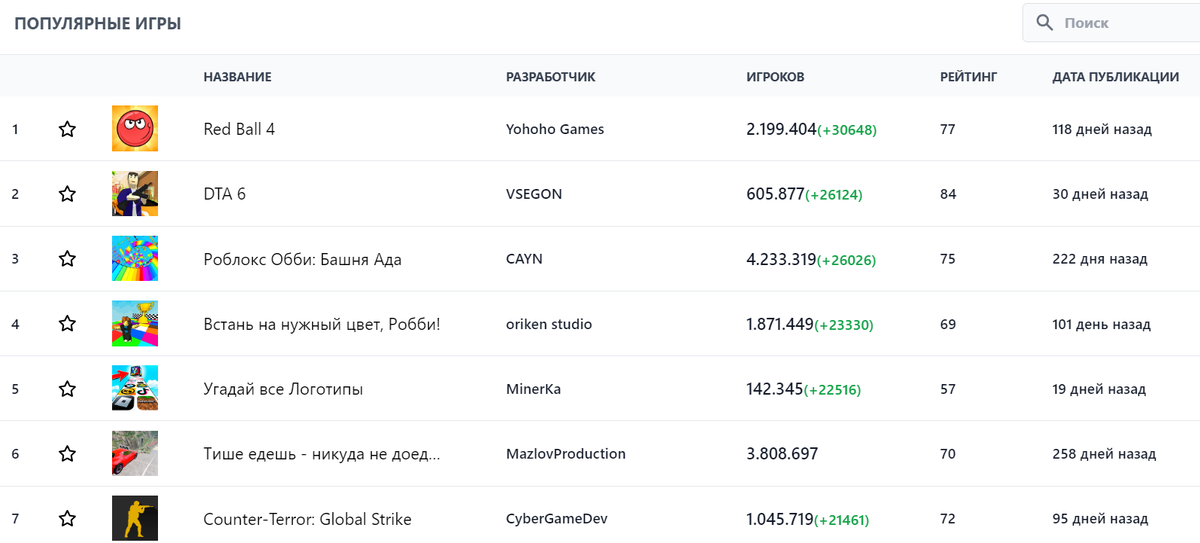Open the Red Ball 4 game thumbnail
The width and height of the screenshot is (1200, 543).
pyautogui.click(x=135, y=129)
